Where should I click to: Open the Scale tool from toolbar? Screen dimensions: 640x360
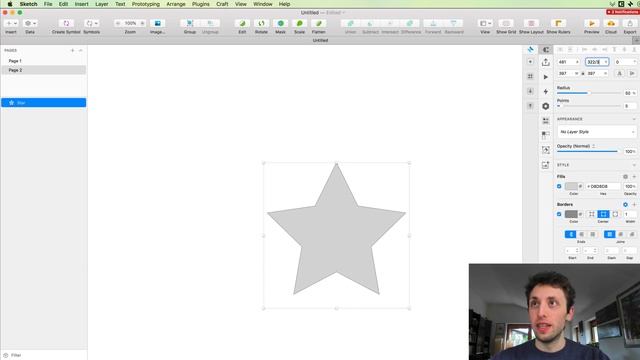point(299,24)
